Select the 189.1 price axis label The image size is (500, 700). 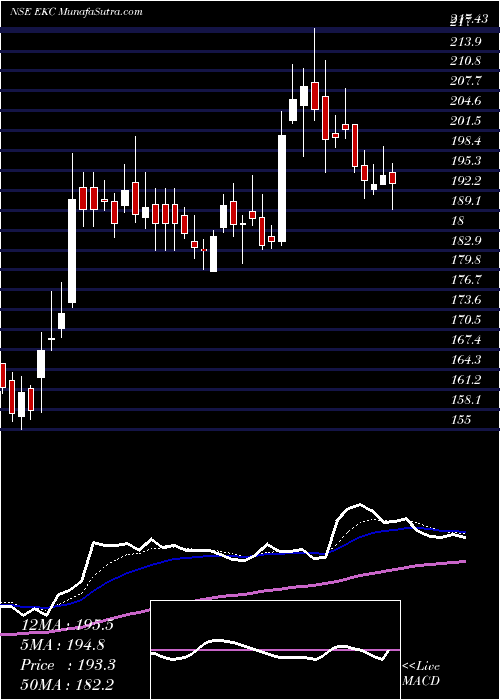coord(467,201)
